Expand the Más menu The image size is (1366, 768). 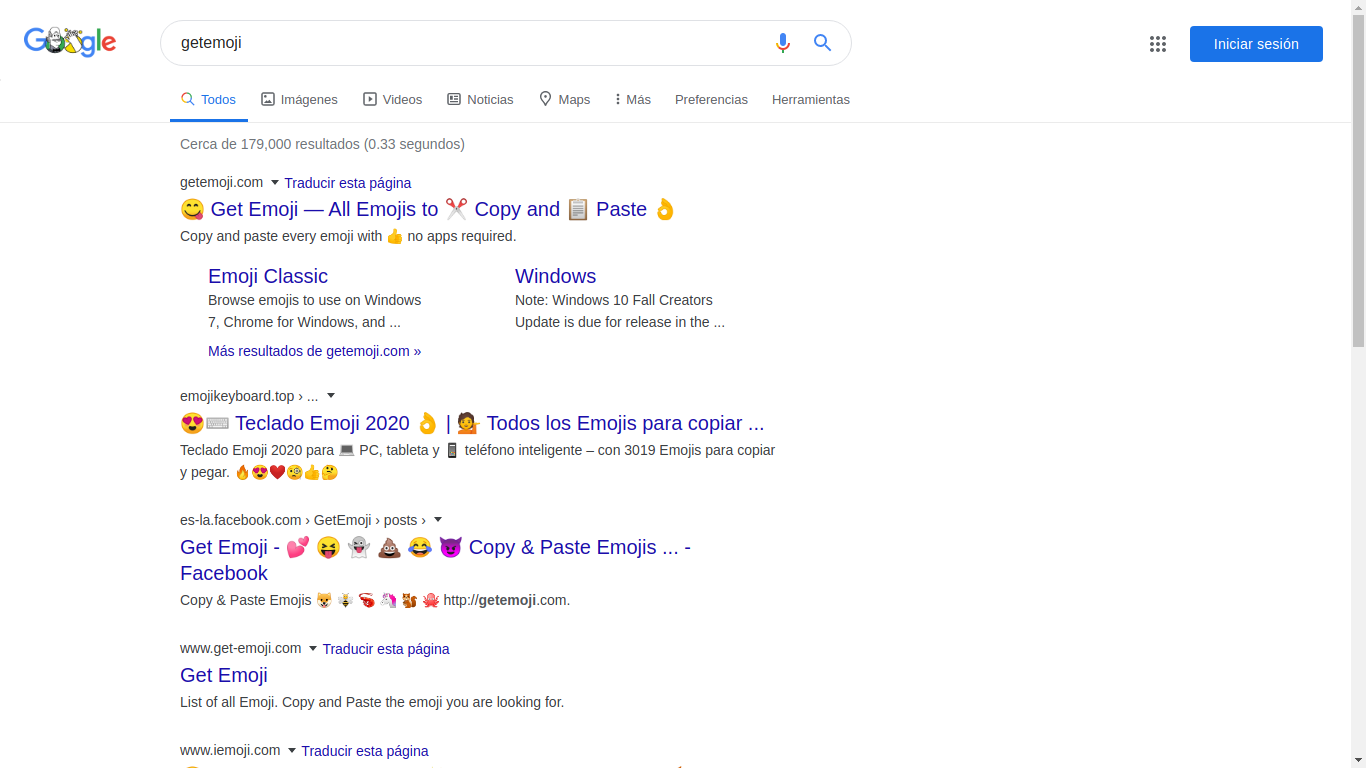[632, 100]
